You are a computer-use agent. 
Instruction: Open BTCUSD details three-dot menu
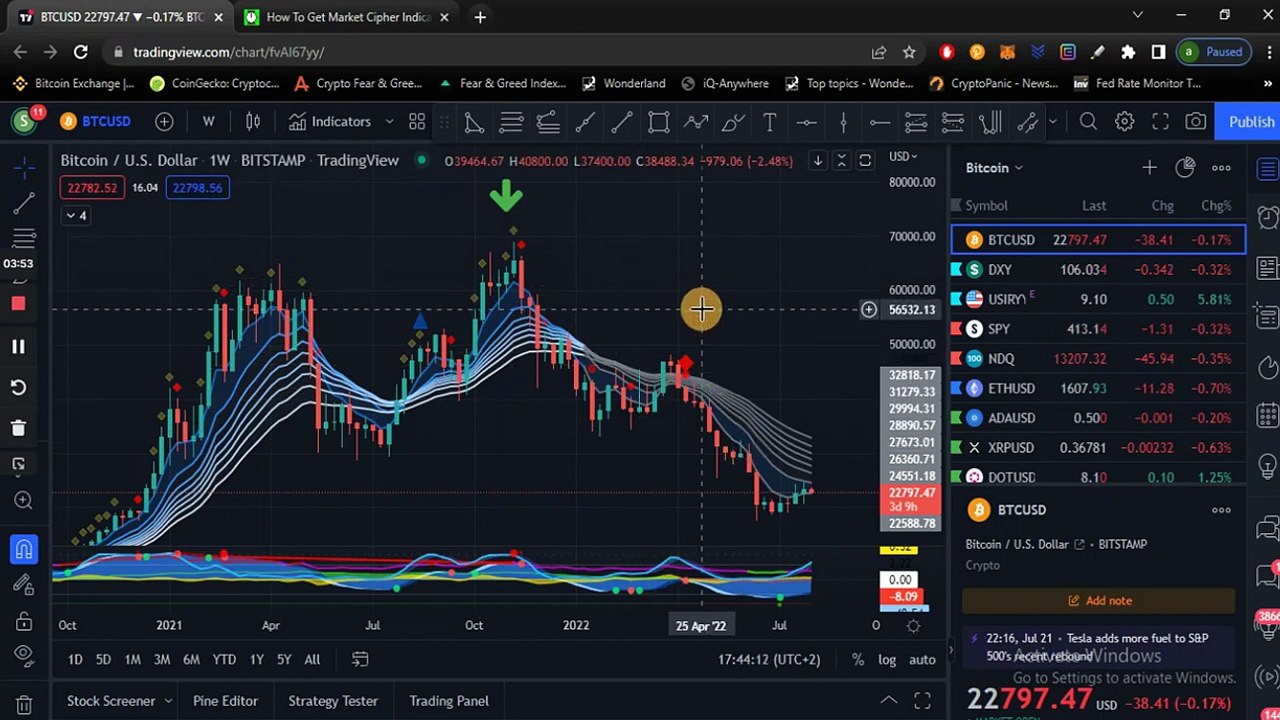tap(1221, 510)
